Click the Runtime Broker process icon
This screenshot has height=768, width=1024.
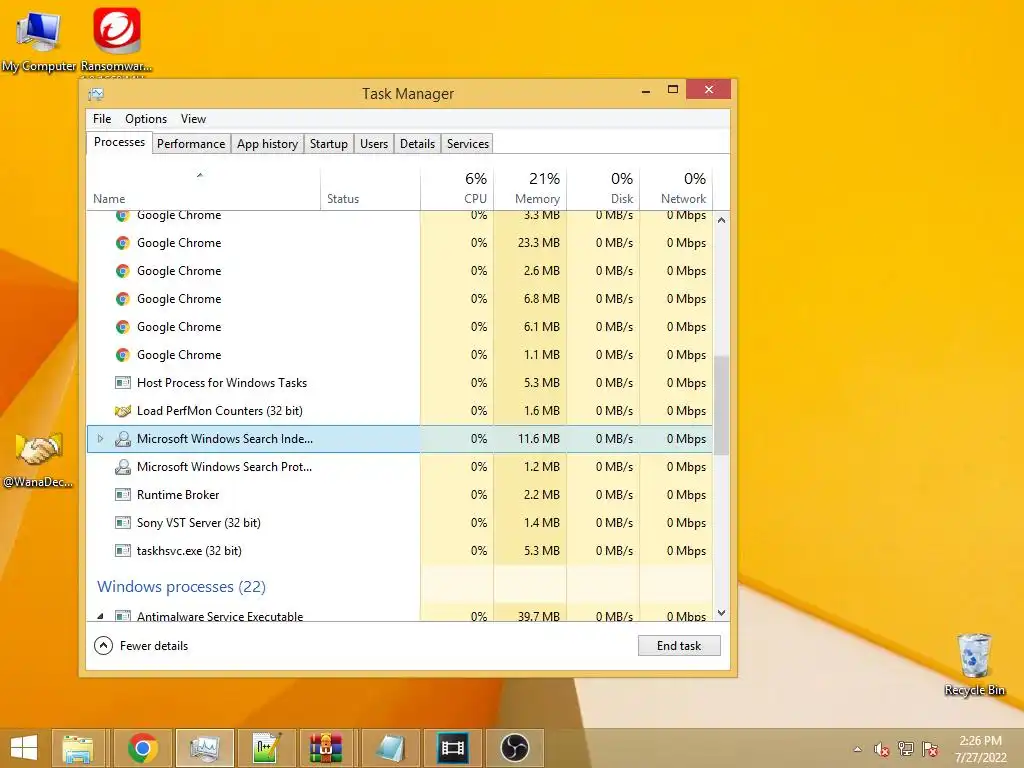pos(122,495)
